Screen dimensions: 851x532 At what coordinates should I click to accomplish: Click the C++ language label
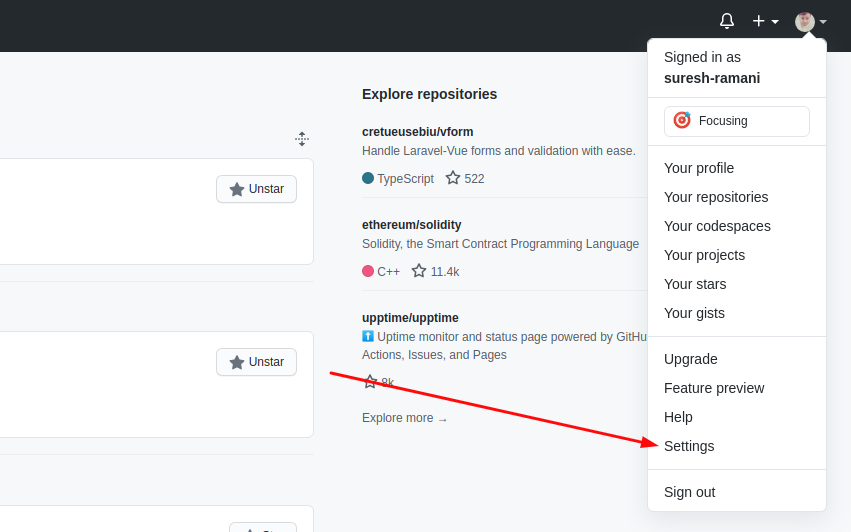coord(388,271)
